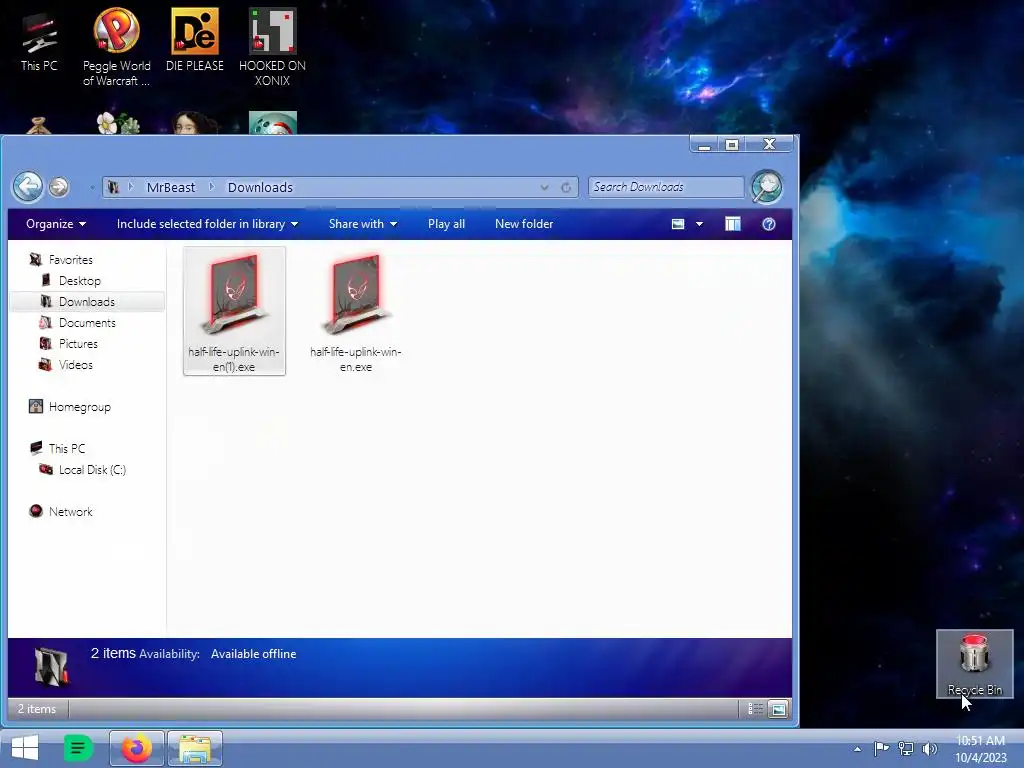Click Available offline text in details pane

(253, 654)
